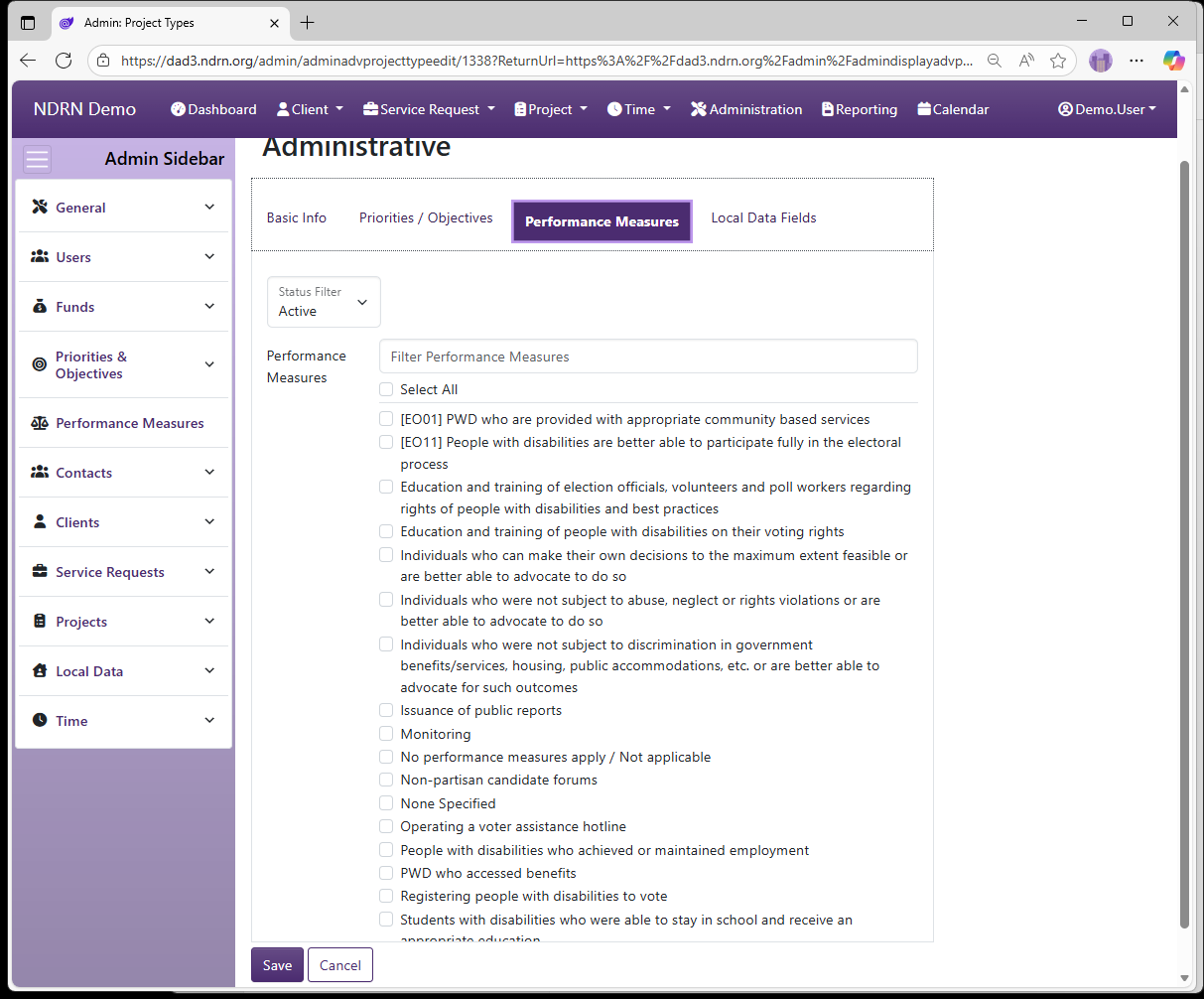Check the [EO11] electoral process participation box
The width and height of the screenshot is (1204, 999).
[386, 442]
